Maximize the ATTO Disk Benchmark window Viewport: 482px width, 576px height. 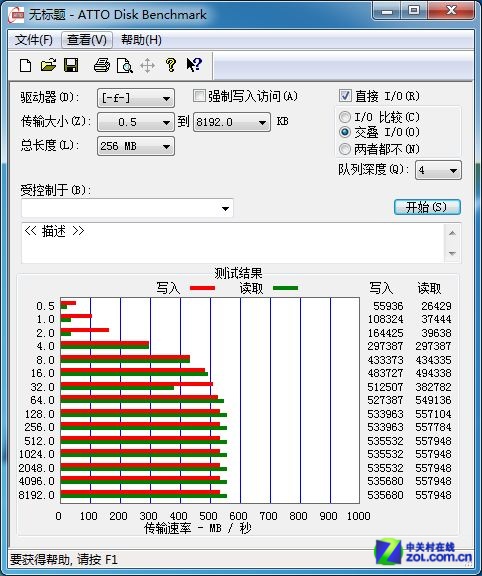click(x=414, y=11)
